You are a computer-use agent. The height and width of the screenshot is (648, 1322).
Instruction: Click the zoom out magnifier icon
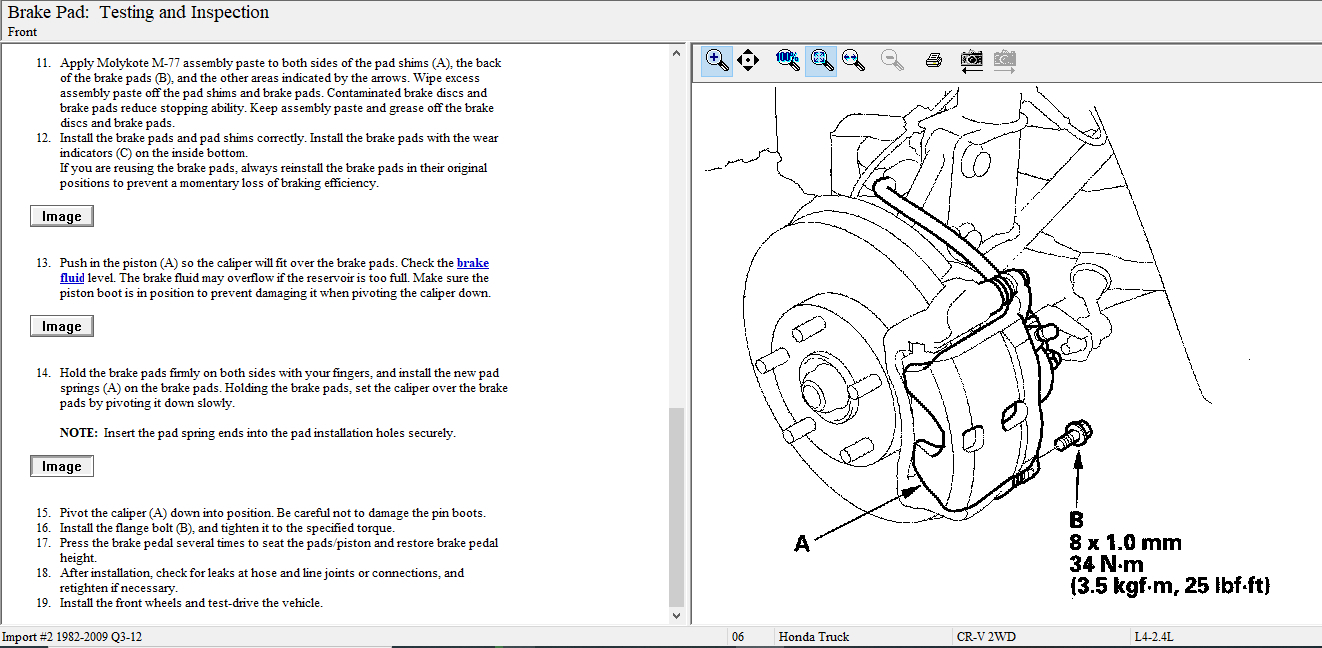pos(893,60)
